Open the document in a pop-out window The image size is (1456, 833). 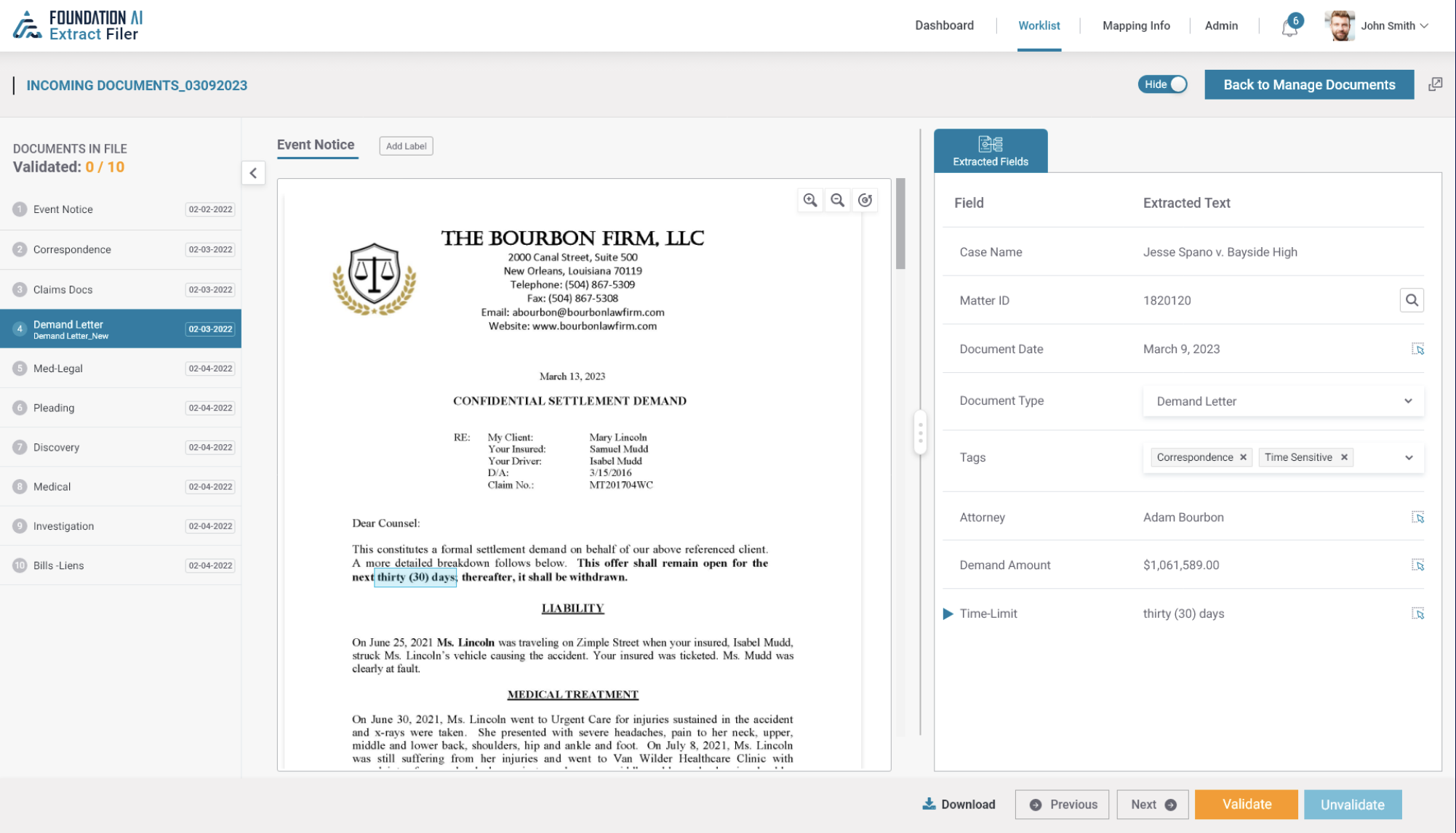[x=1436, y=84]
